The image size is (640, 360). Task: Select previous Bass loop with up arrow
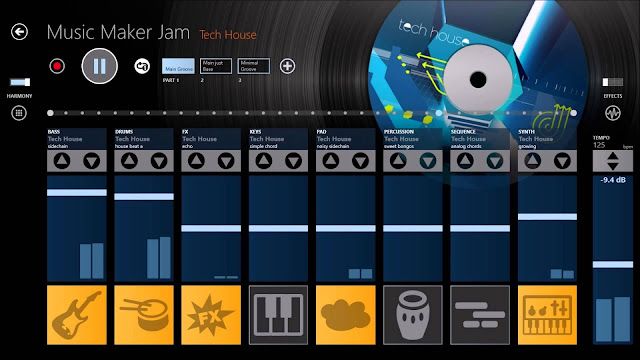62,161
